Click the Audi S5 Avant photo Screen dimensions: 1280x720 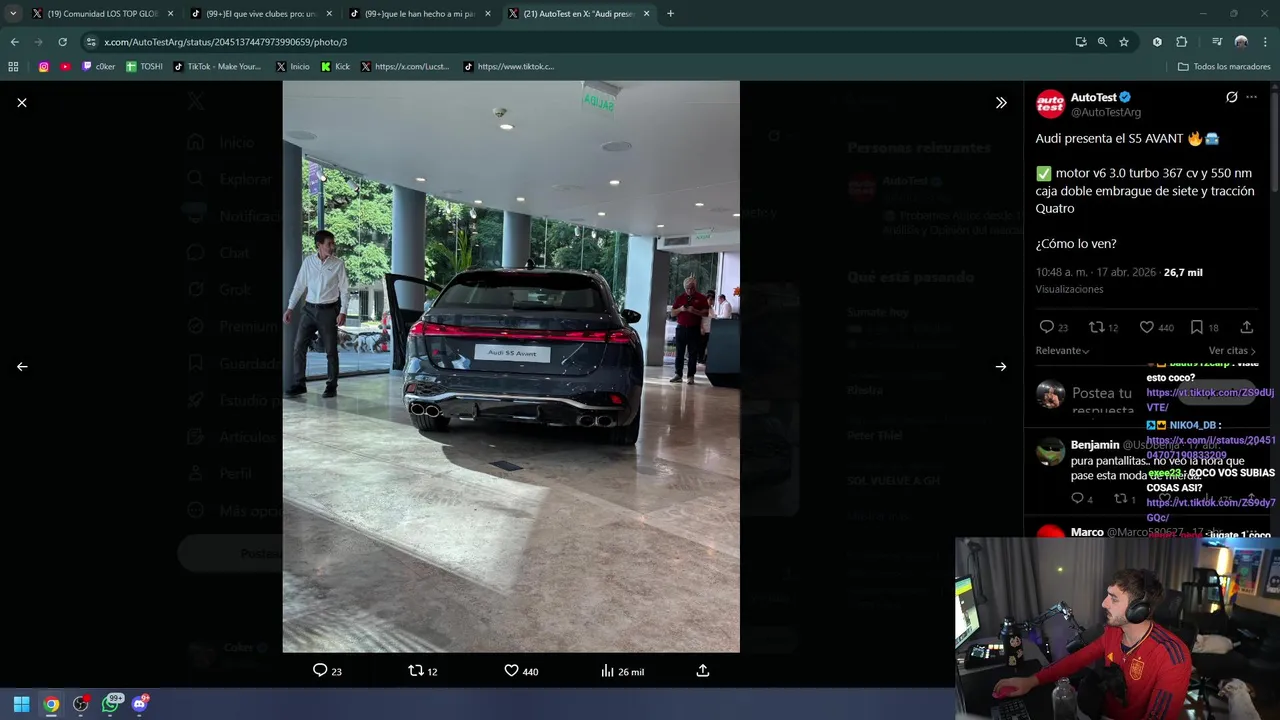coord(511,367)
